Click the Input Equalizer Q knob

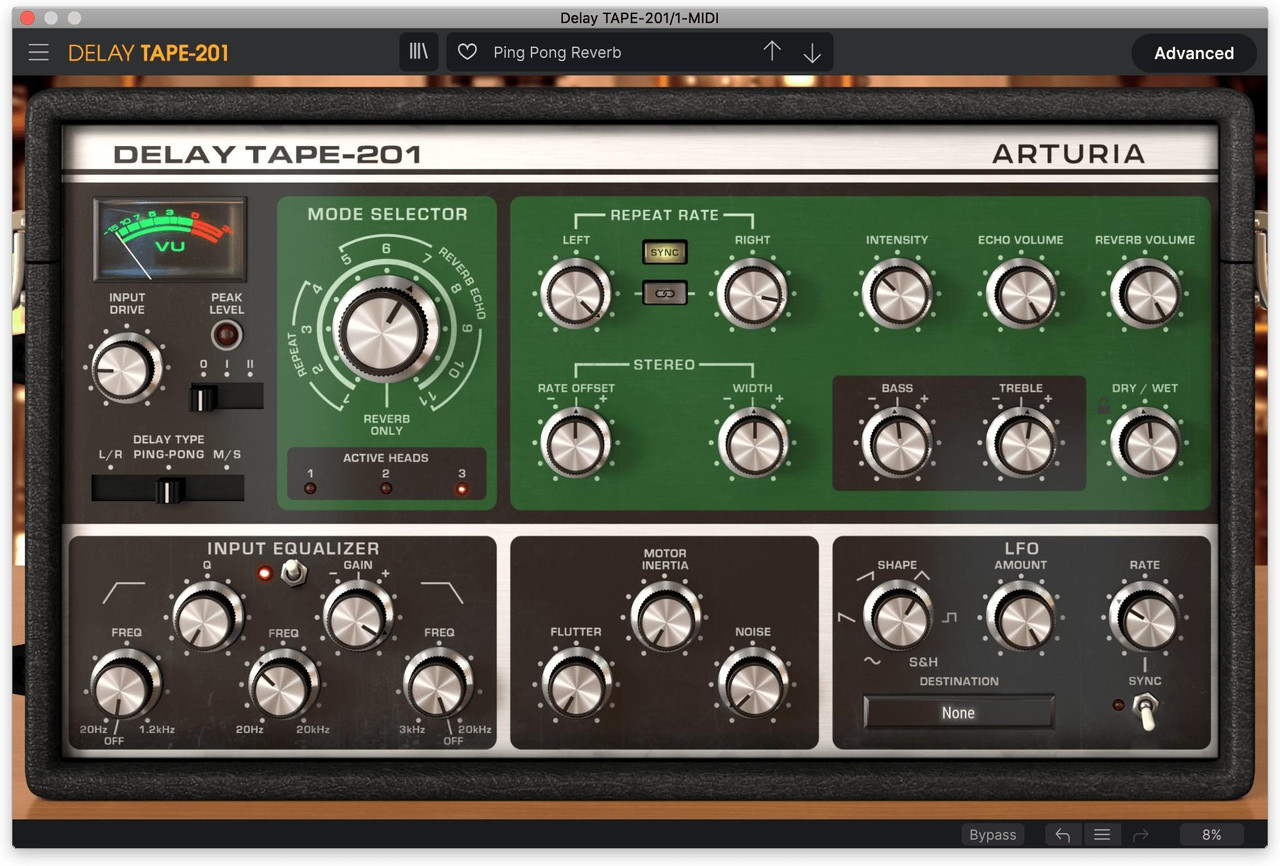207,617
